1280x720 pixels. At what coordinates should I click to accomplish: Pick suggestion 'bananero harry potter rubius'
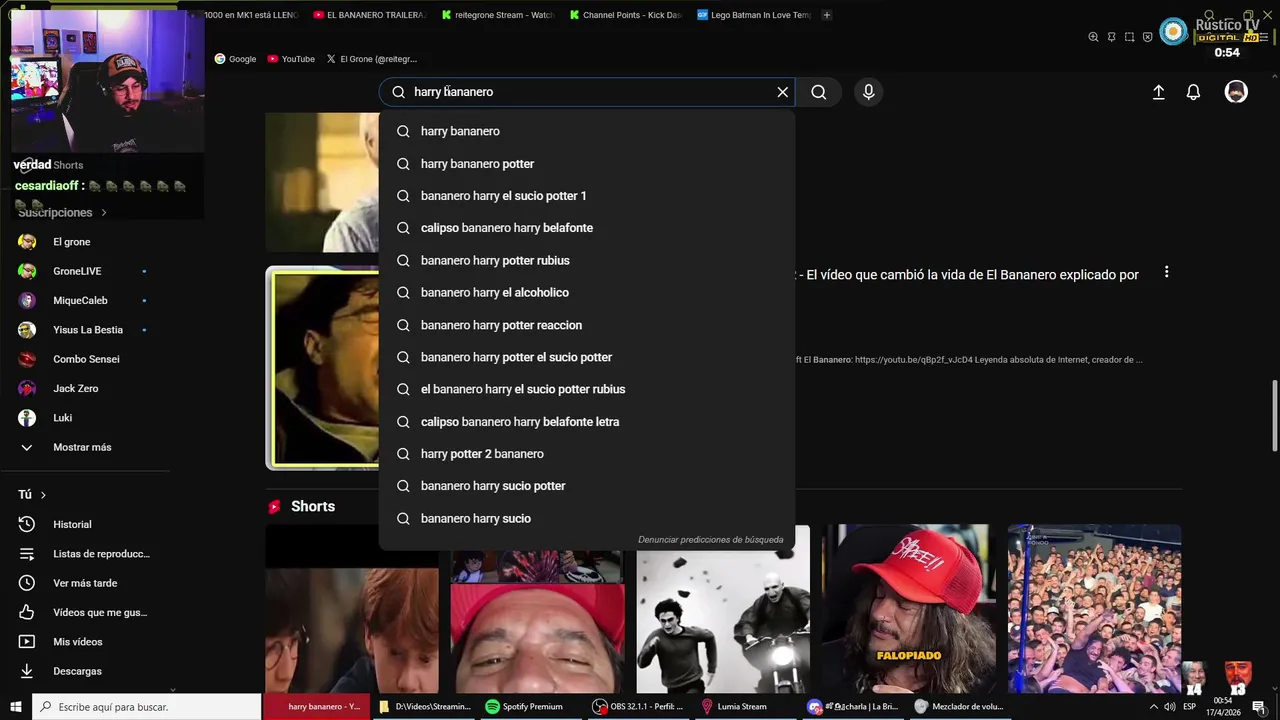click(587, 260)
